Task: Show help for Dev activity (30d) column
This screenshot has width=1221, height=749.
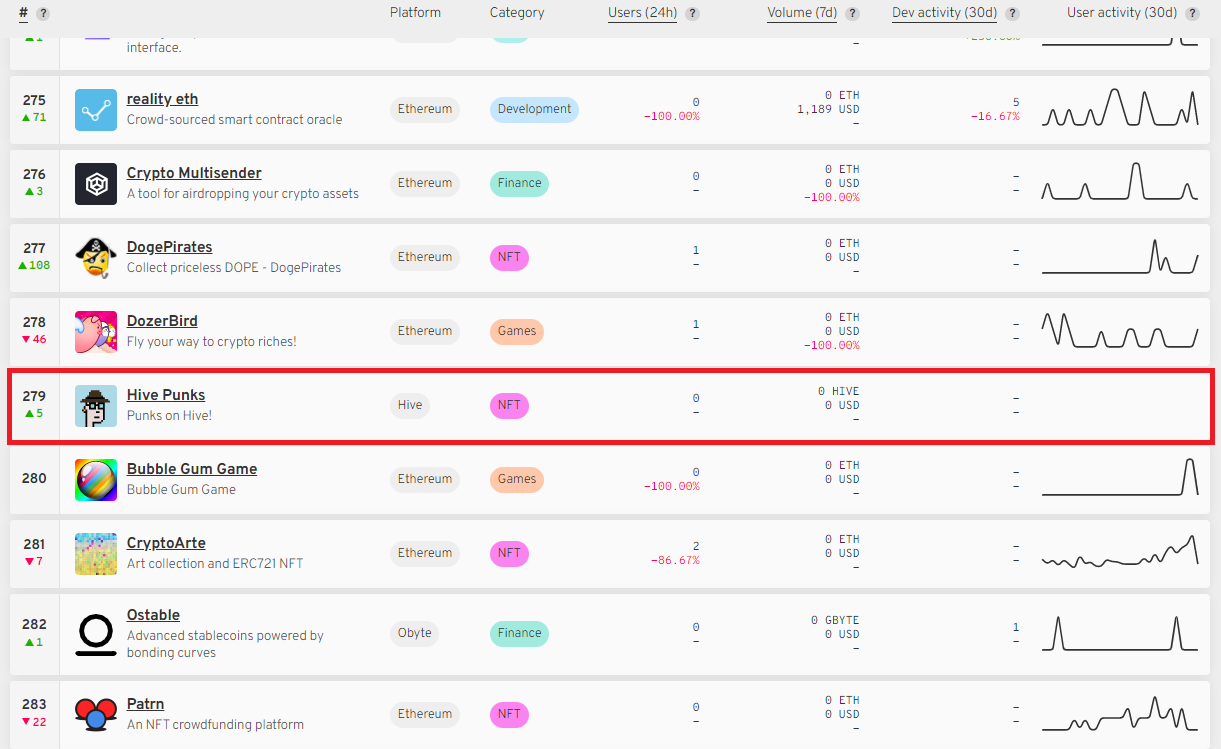Action: click(x=1012, y=14)
